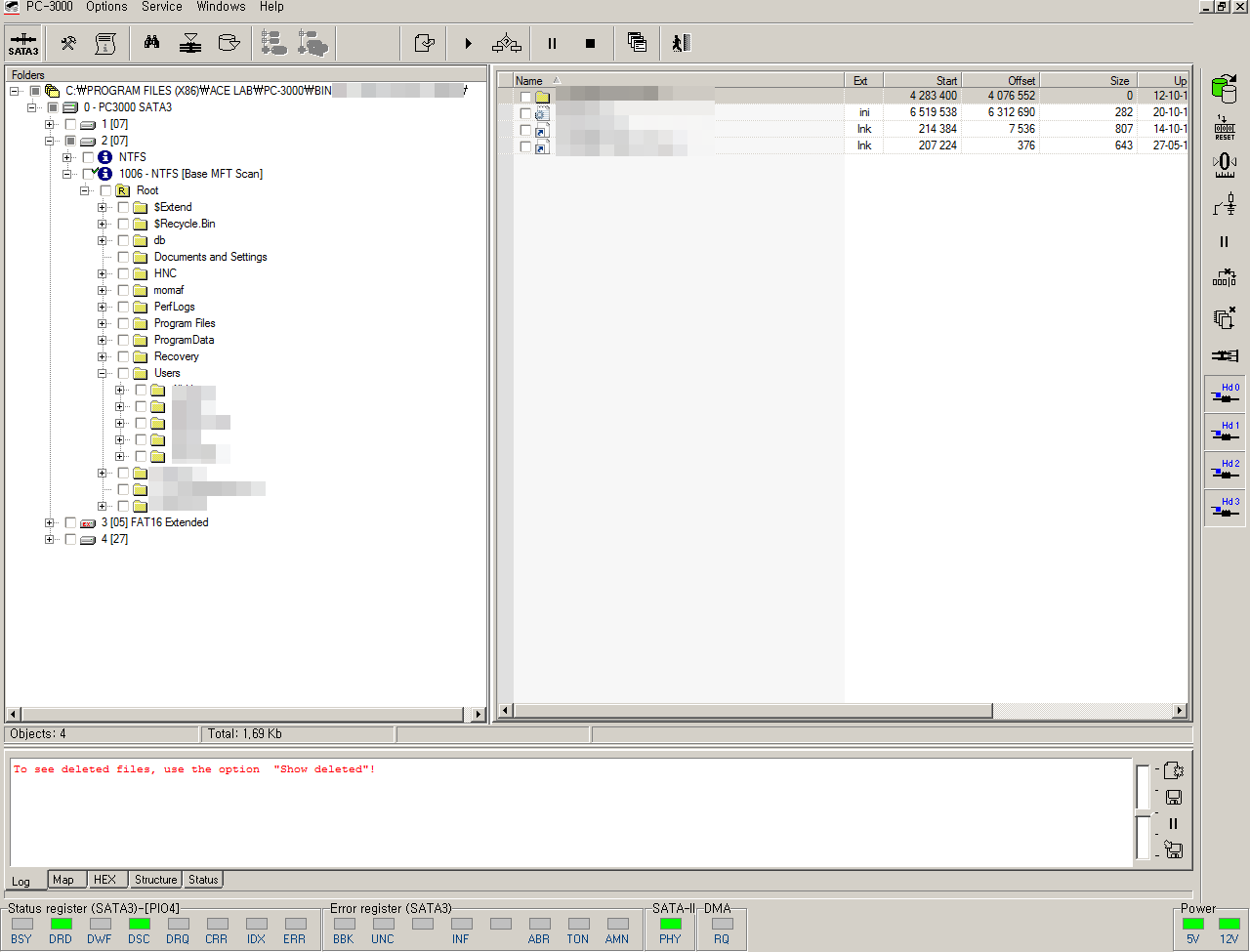This screenshot has width=1250, height=952.
Task: Click the binoculars search icon
Action: pyautogui.click(x=152, y=43)
